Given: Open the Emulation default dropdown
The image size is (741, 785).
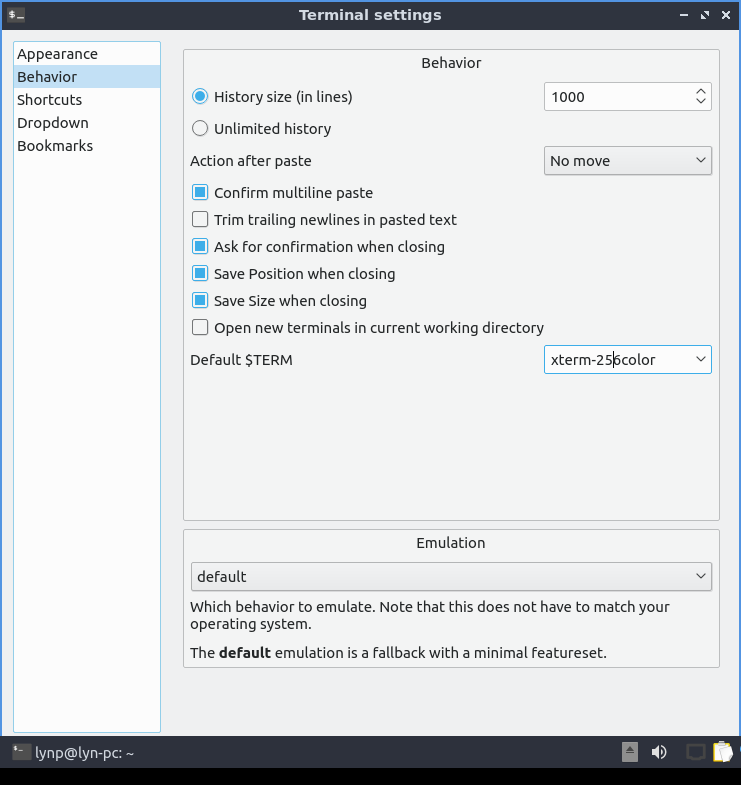Looking at the screenshot, I should click(x=450, y=577).
